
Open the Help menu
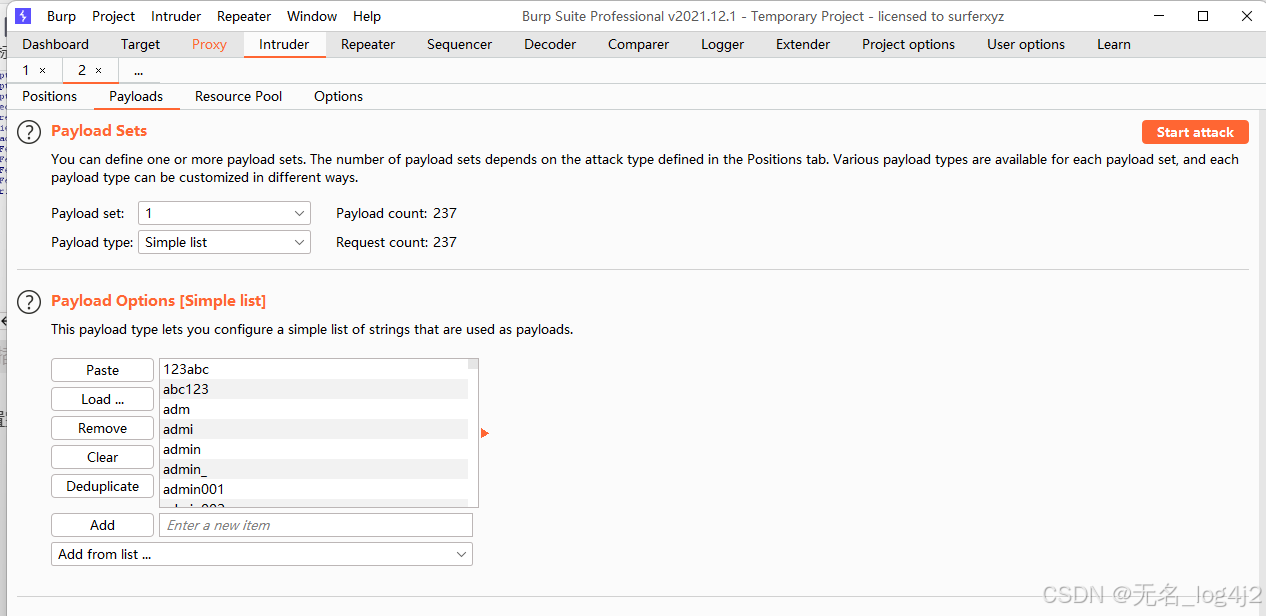pyautogui.click(x=367, y=16)
